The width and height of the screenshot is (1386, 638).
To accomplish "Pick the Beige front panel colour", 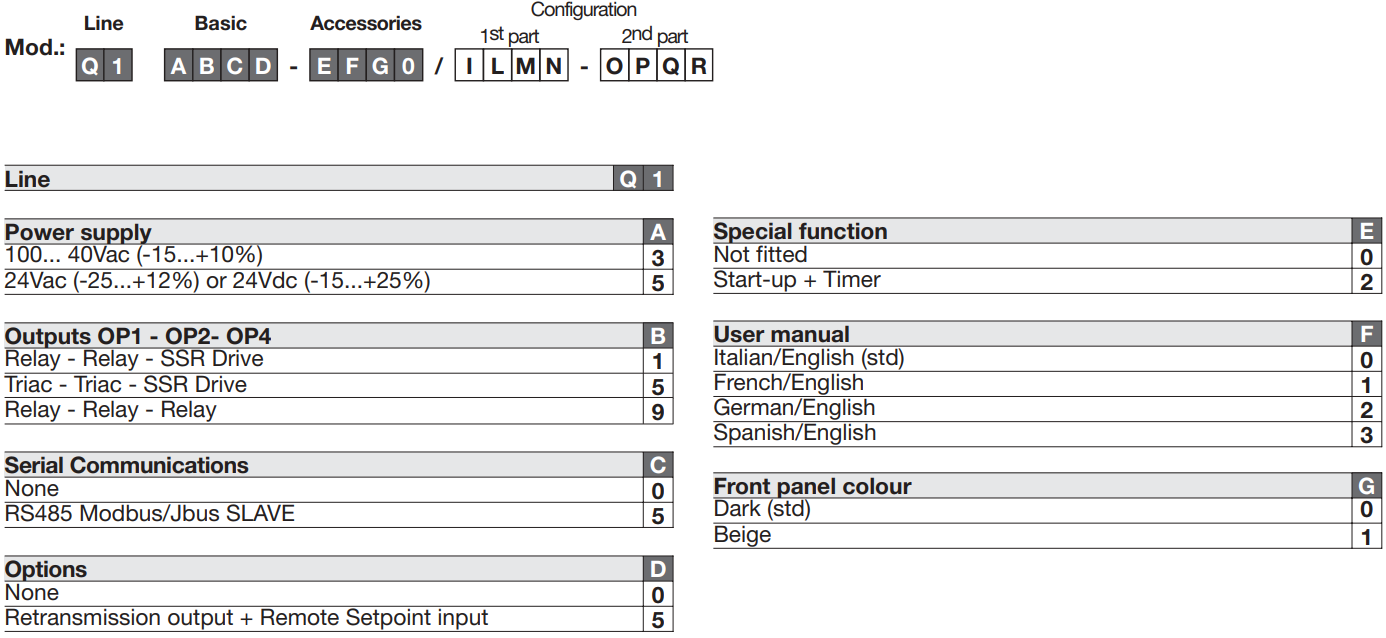I will point(1047,536).
